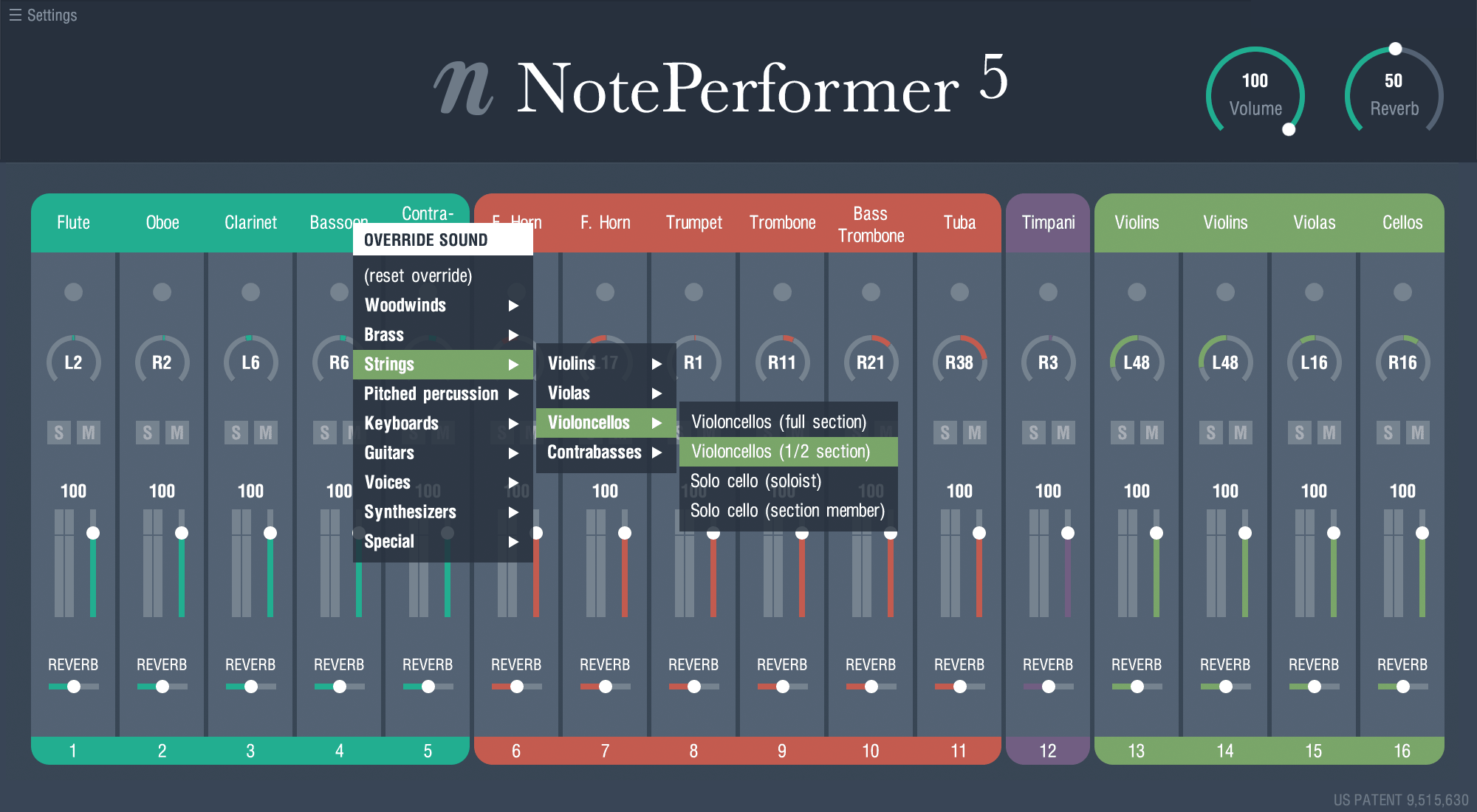The image size is (1477, 812).
Task: Mute the Violas channel
Action: [1329, 433]
